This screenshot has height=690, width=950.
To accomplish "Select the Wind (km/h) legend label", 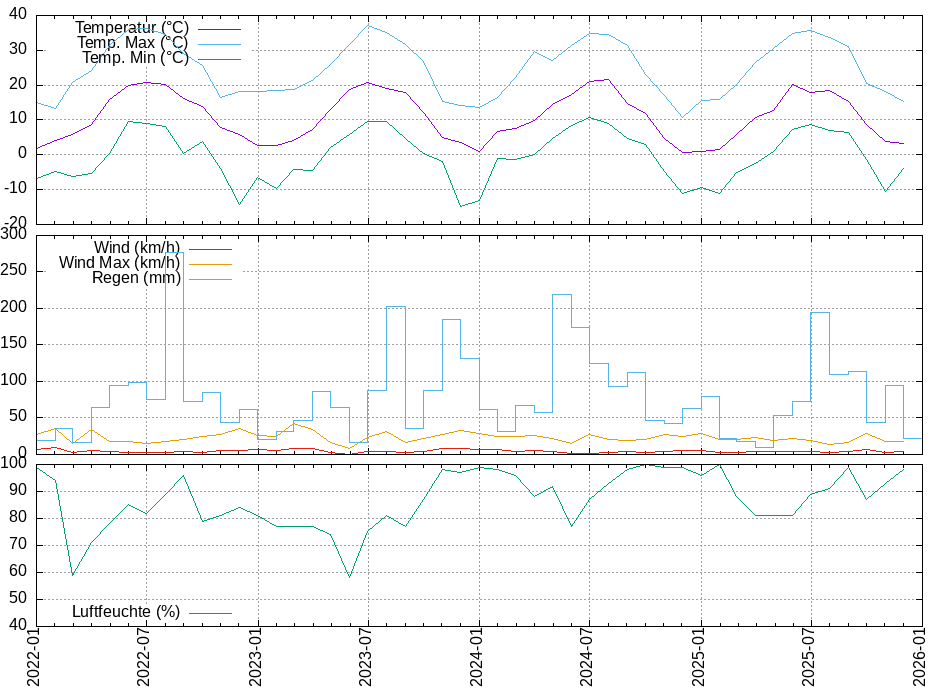I will [137, 247].
